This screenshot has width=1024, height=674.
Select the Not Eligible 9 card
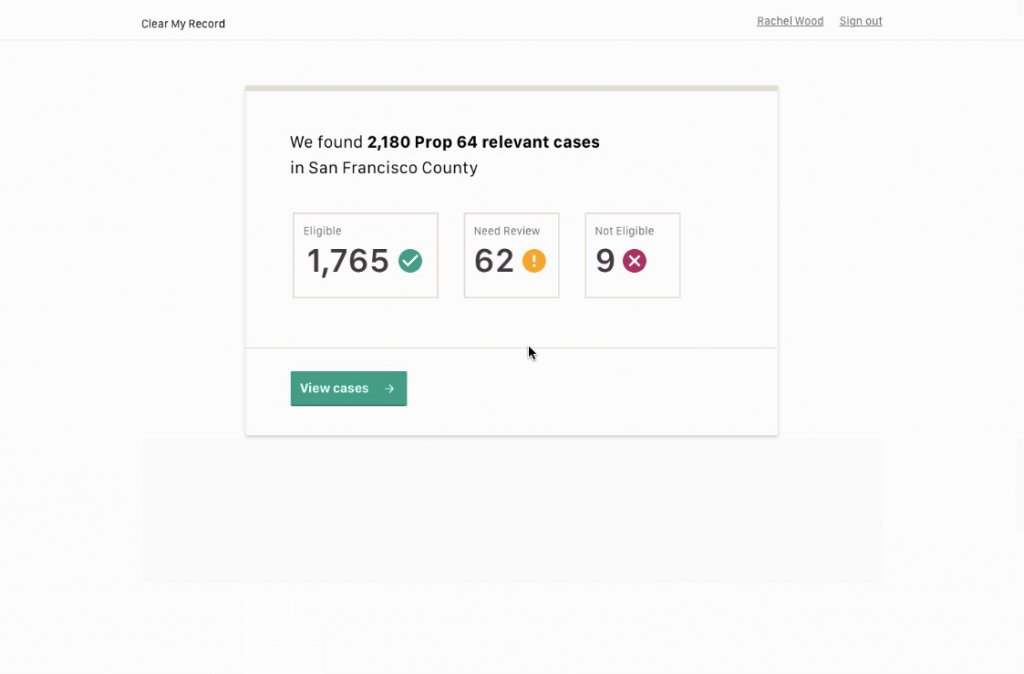pyautogui.click(x=632, y=255)
